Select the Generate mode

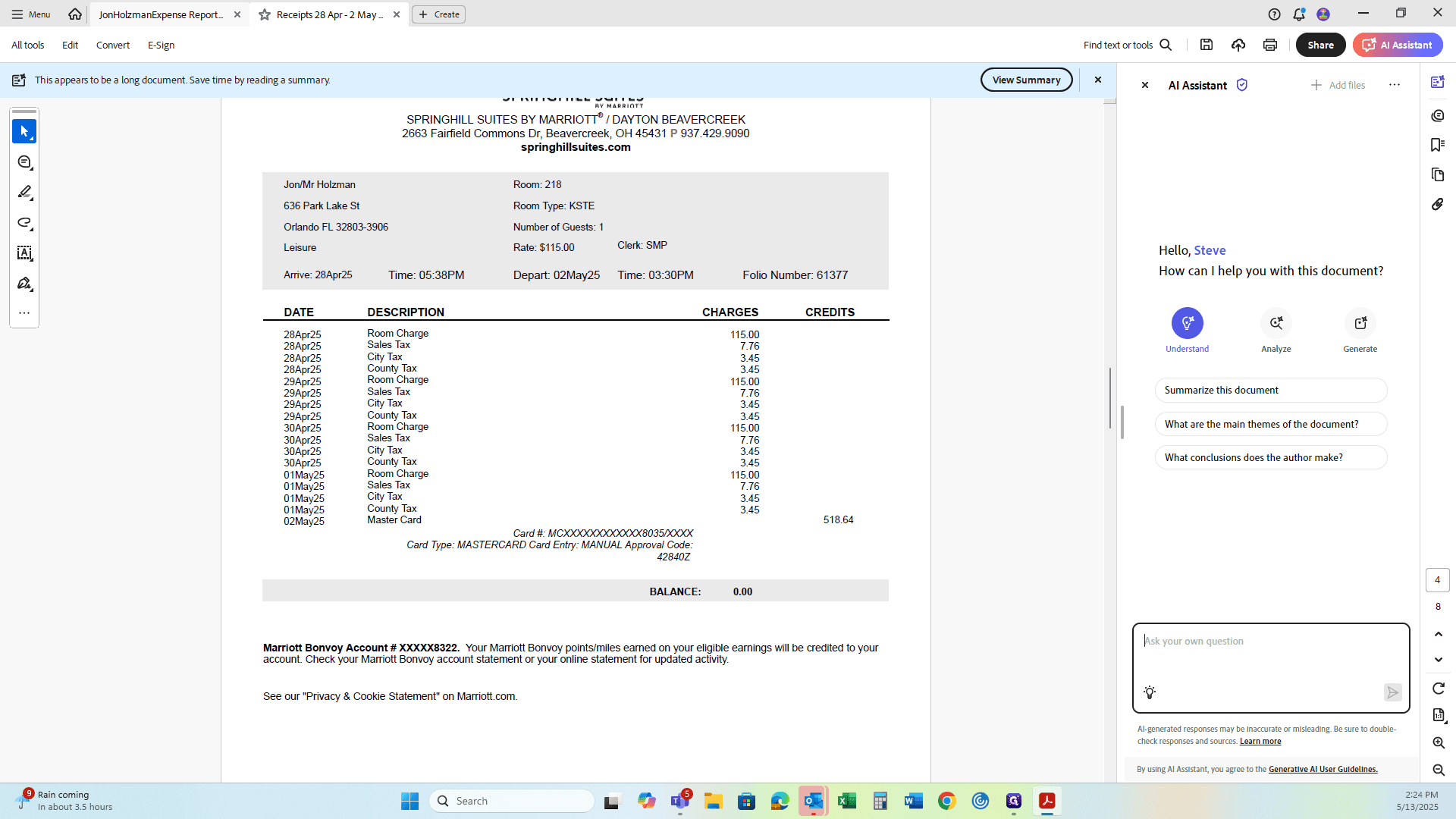1360,331
